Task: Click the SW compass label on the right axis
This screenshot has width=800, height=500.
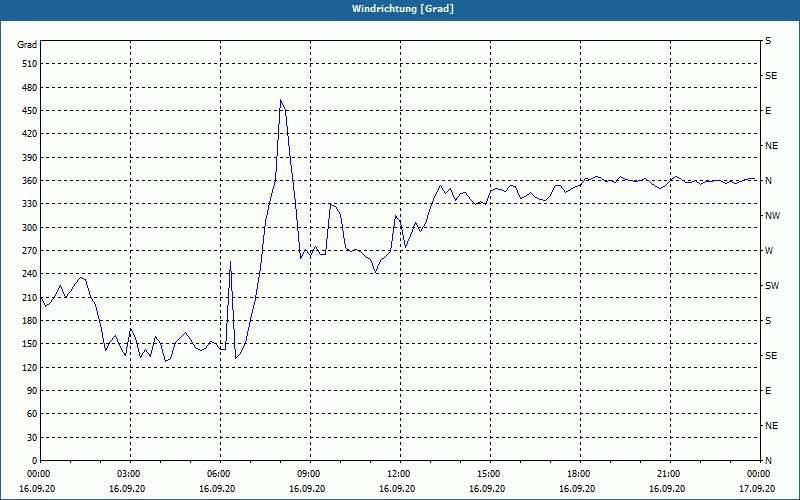Action: 772,286
